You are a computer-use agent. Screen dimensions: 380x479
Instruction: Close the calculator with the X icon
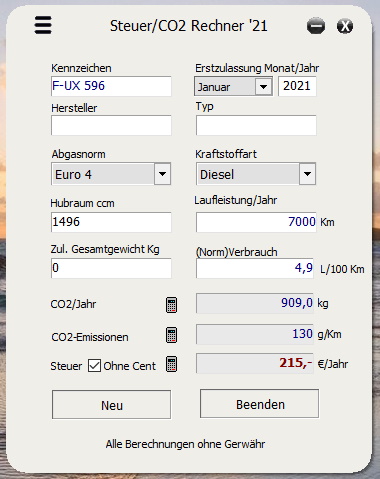tap(345, 26)
